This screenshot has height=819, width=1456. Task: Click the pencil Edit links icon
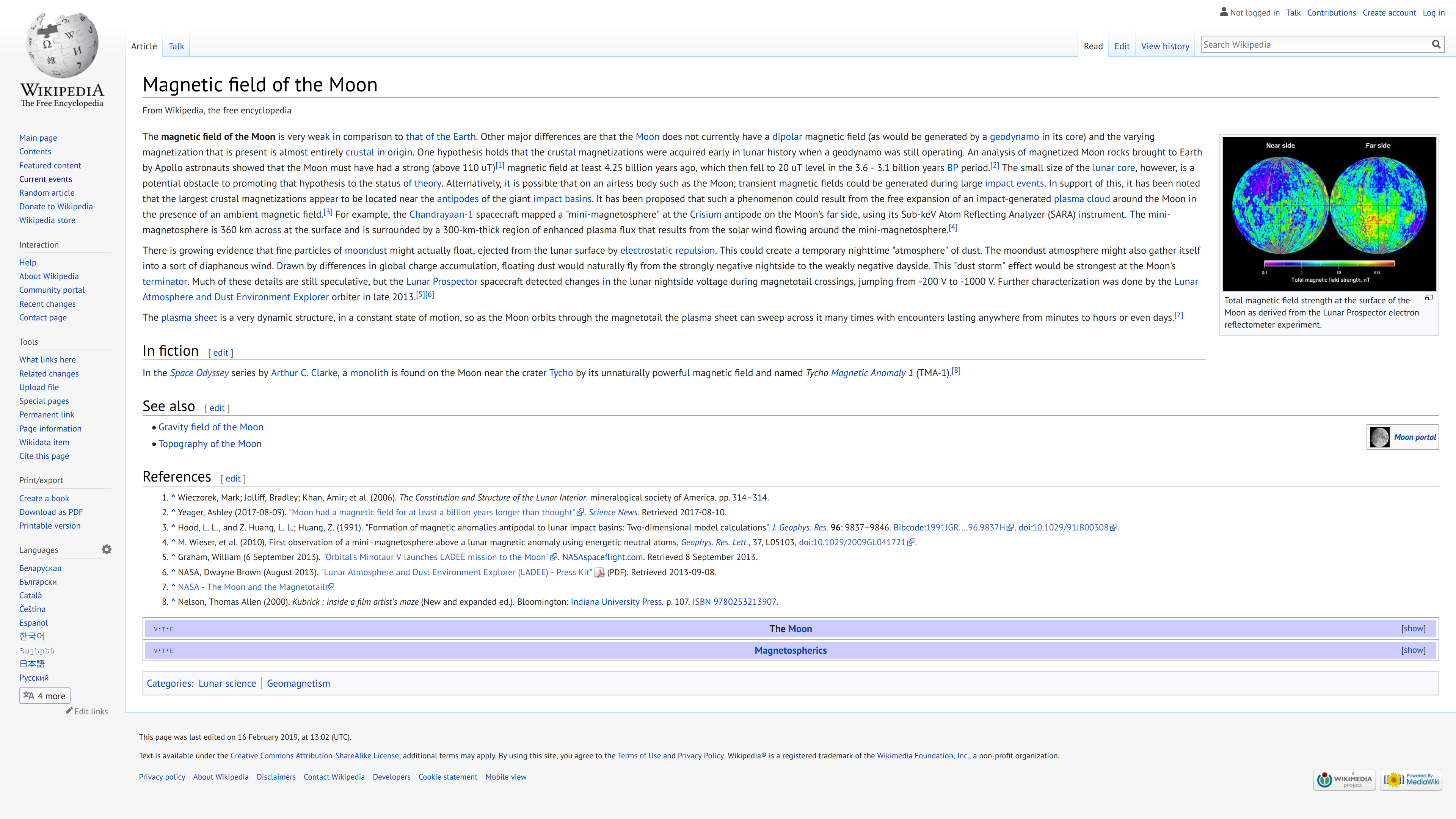(69, 711)
